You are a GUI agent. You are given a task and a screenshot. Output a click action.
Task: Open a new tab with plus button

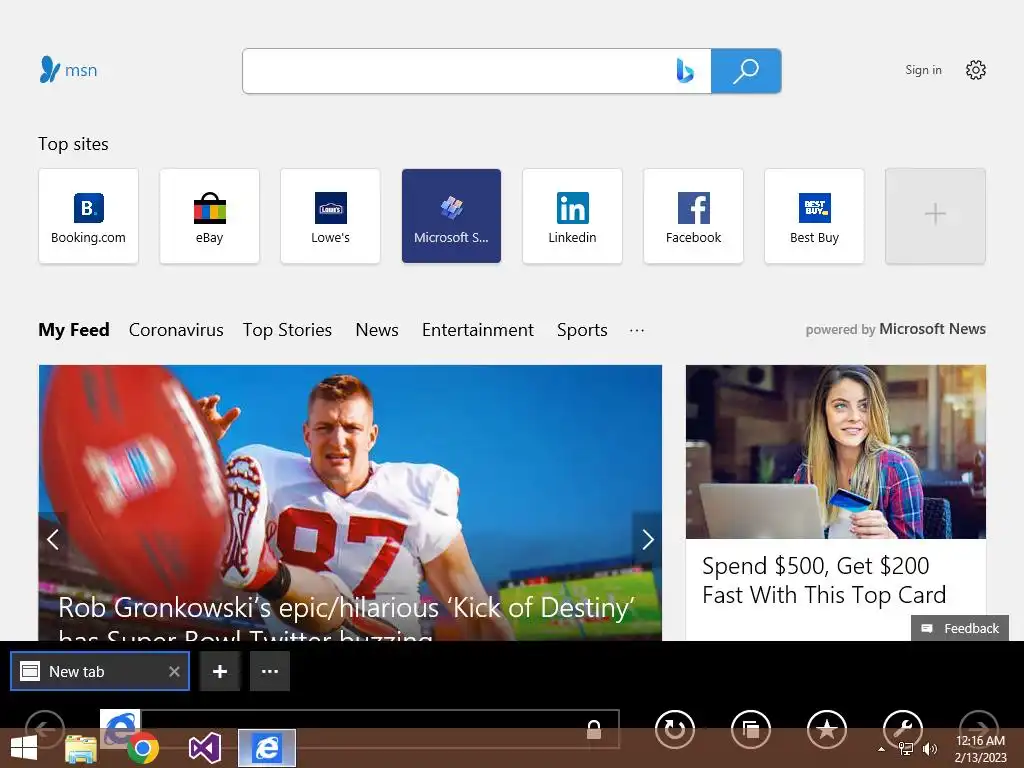coord(220,671)
